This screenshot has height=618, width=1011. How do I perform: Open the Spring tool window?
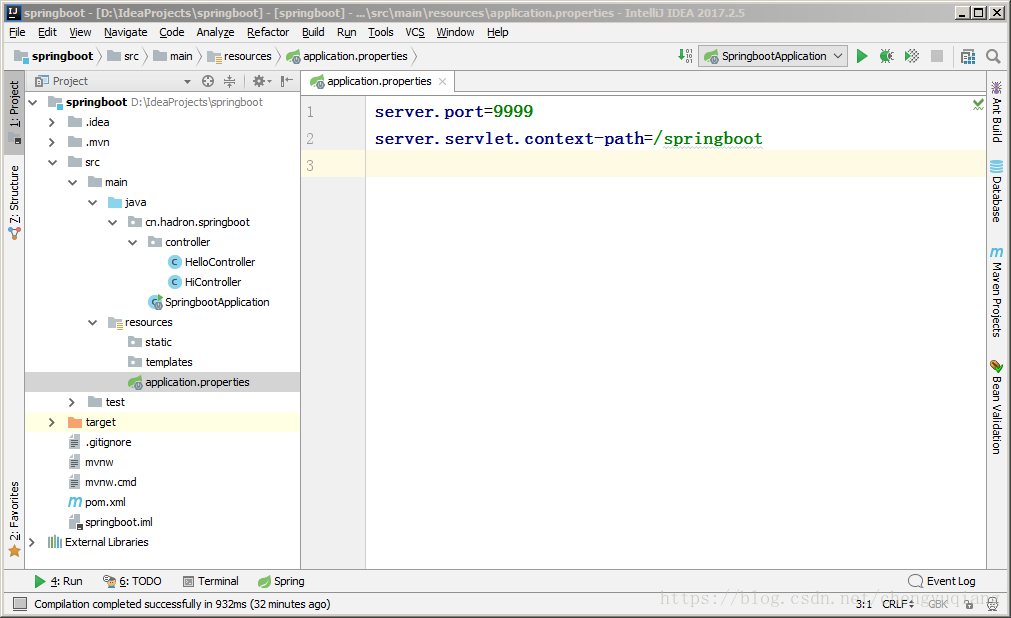[281, 581]
